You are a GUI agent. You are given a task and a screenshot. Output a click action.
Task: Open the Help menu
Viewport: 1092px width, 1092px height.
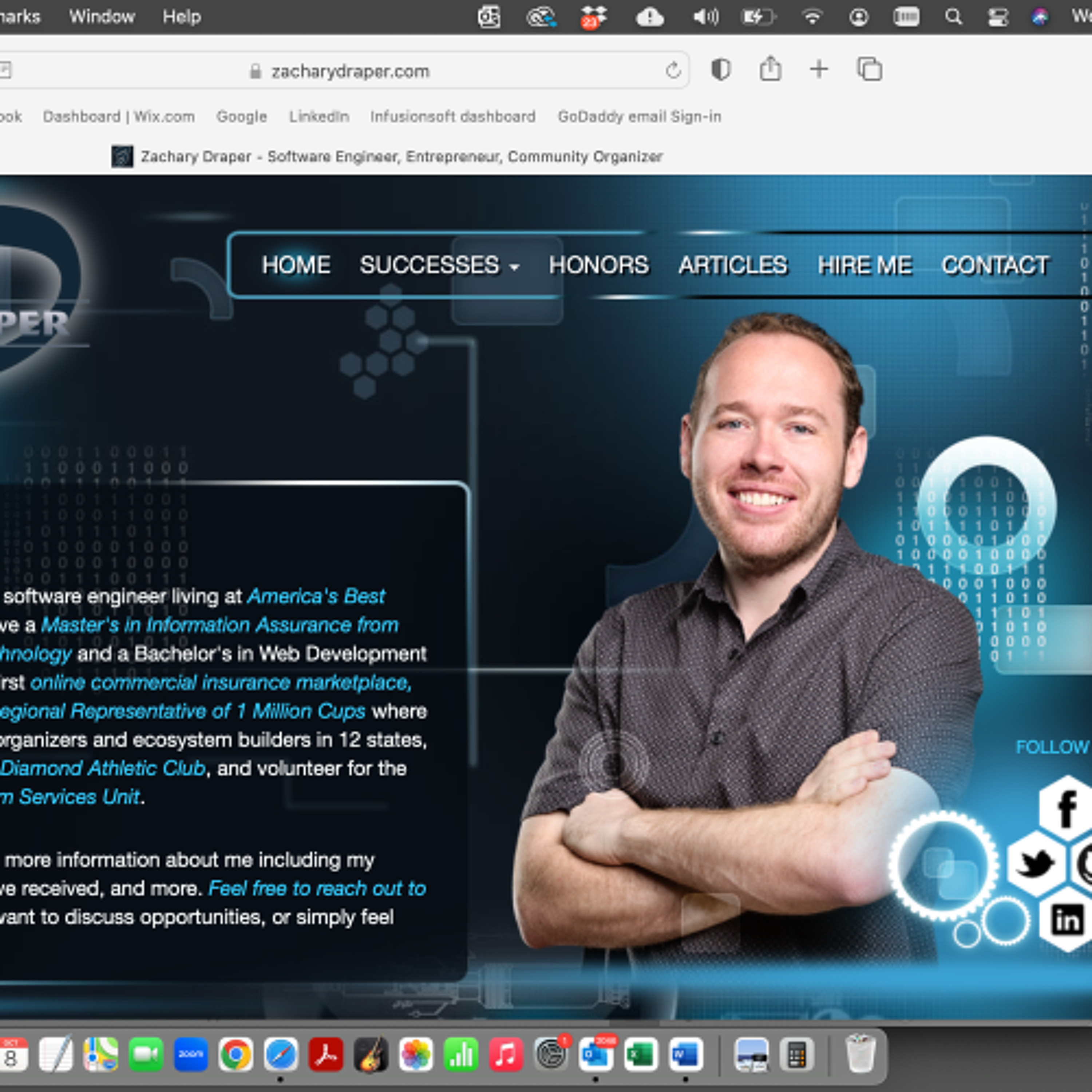[181, 17]
